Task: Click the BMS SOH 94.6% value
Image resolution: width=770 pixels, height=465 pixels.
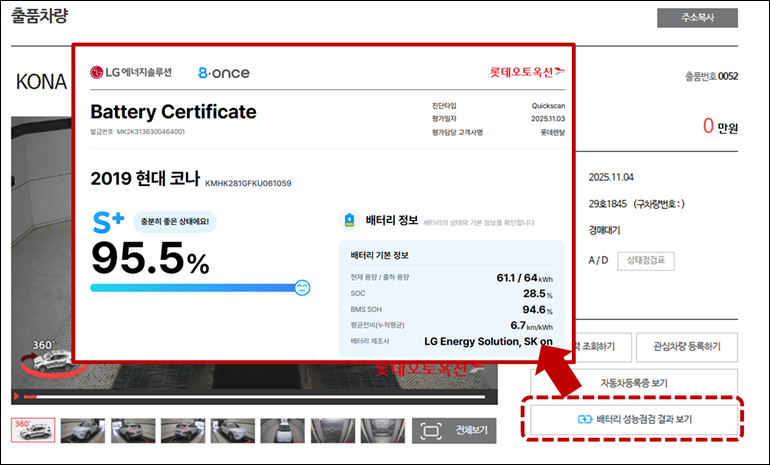Action: [538, 309]
